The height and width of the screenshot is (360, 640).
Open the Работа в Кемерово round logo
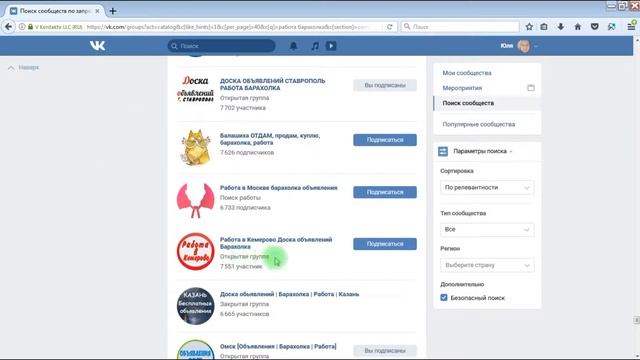196,251
